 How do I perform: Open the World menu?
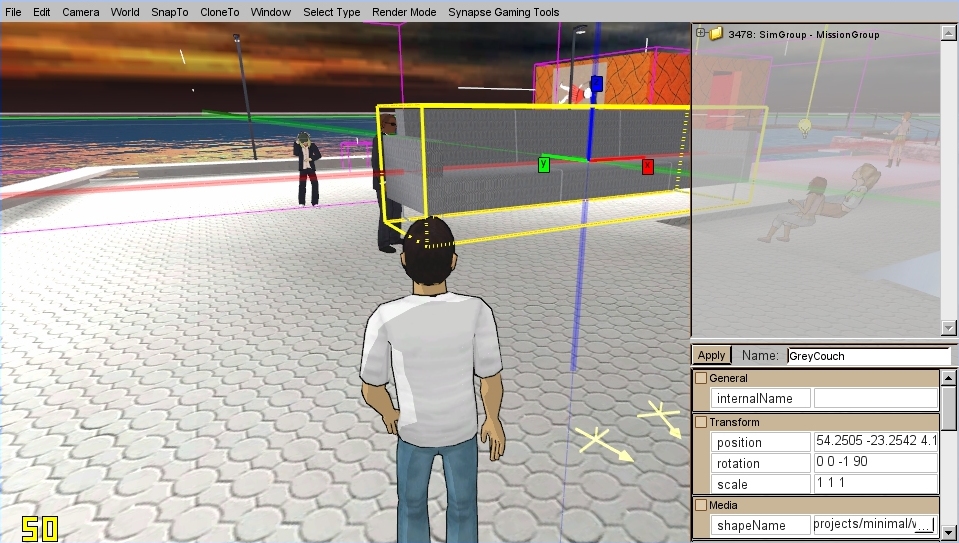point(125,12)
